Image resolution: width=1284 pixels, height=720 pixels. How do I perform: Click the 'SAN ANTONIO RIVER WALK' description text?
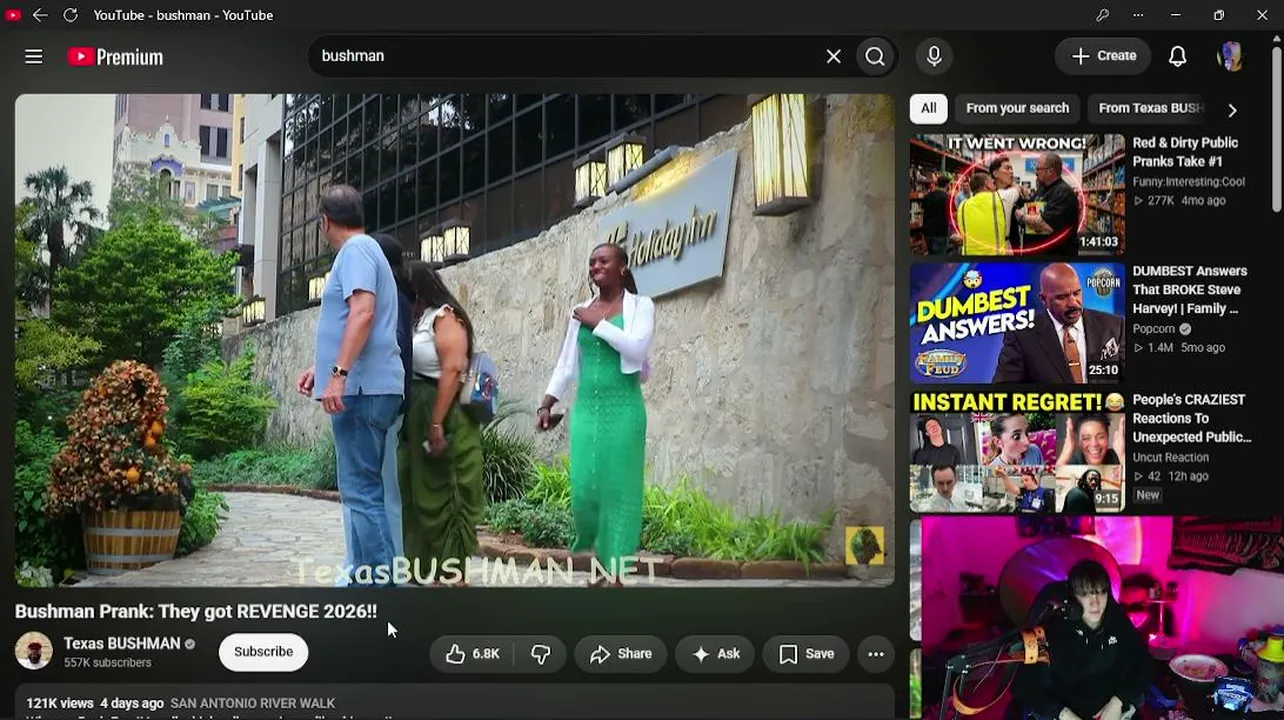pos(253,703)
